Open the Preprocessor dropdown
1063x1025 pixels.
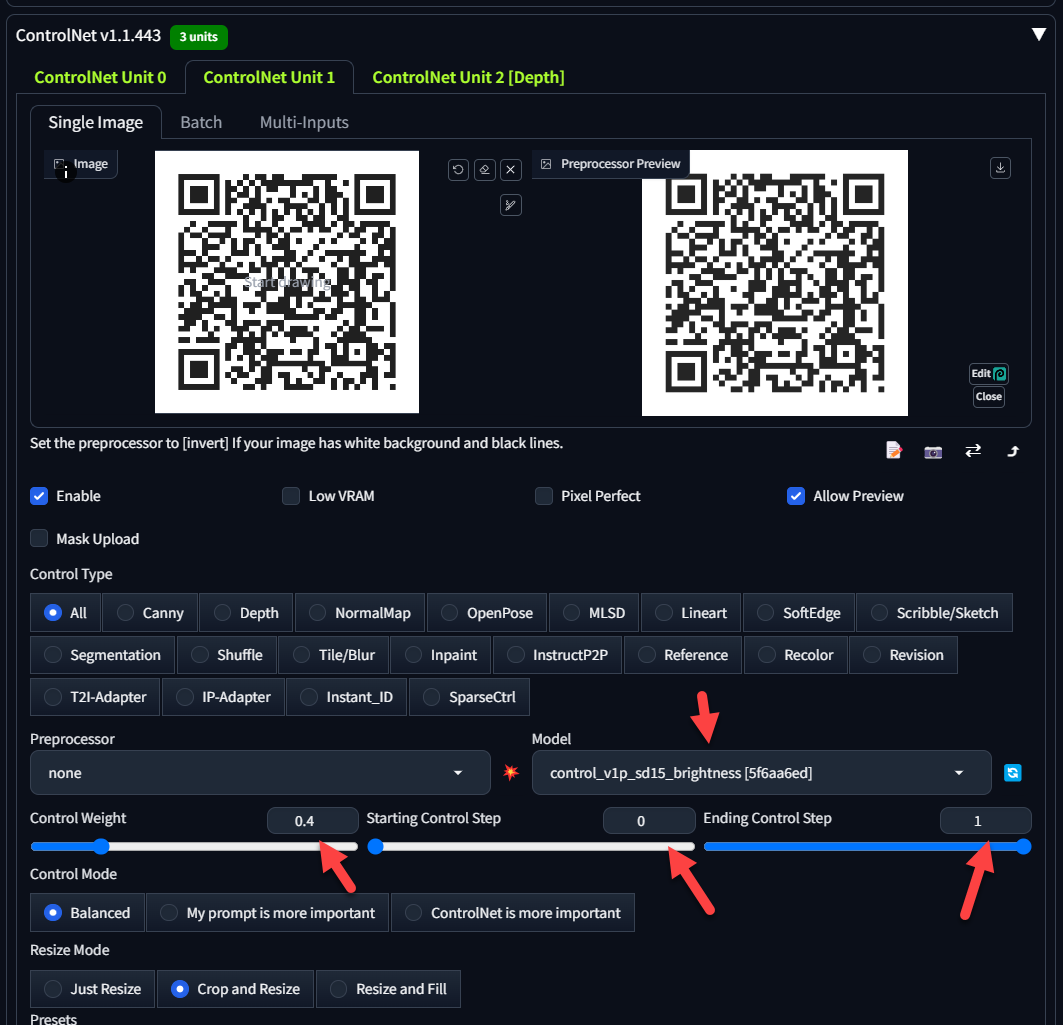260,772
